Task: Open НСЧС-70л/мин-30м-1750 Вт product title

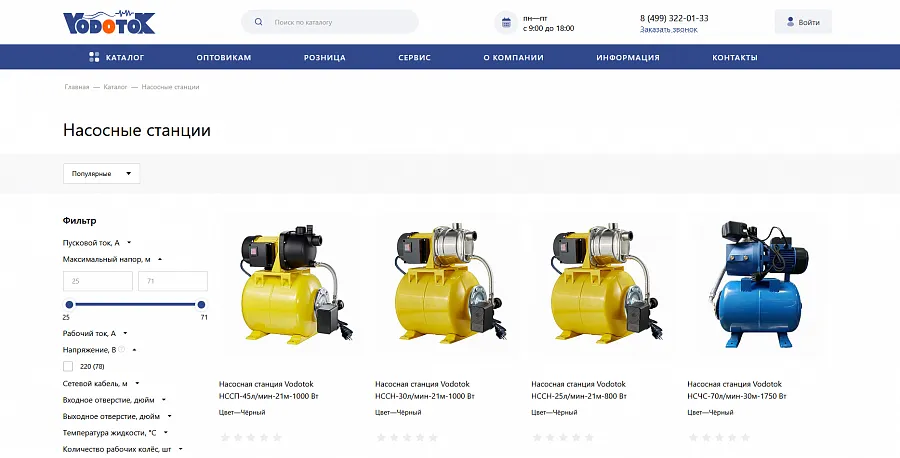Action: (x=737, y=390)
